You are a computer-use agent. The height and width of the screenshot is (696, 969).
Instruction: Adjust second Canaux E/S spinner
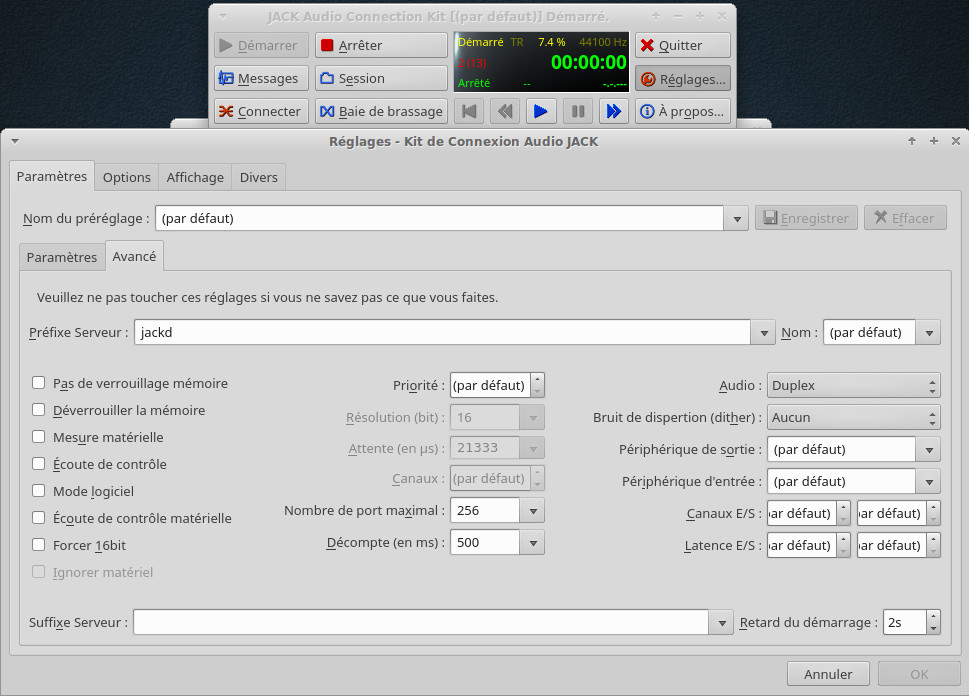(x=934, y=513)
